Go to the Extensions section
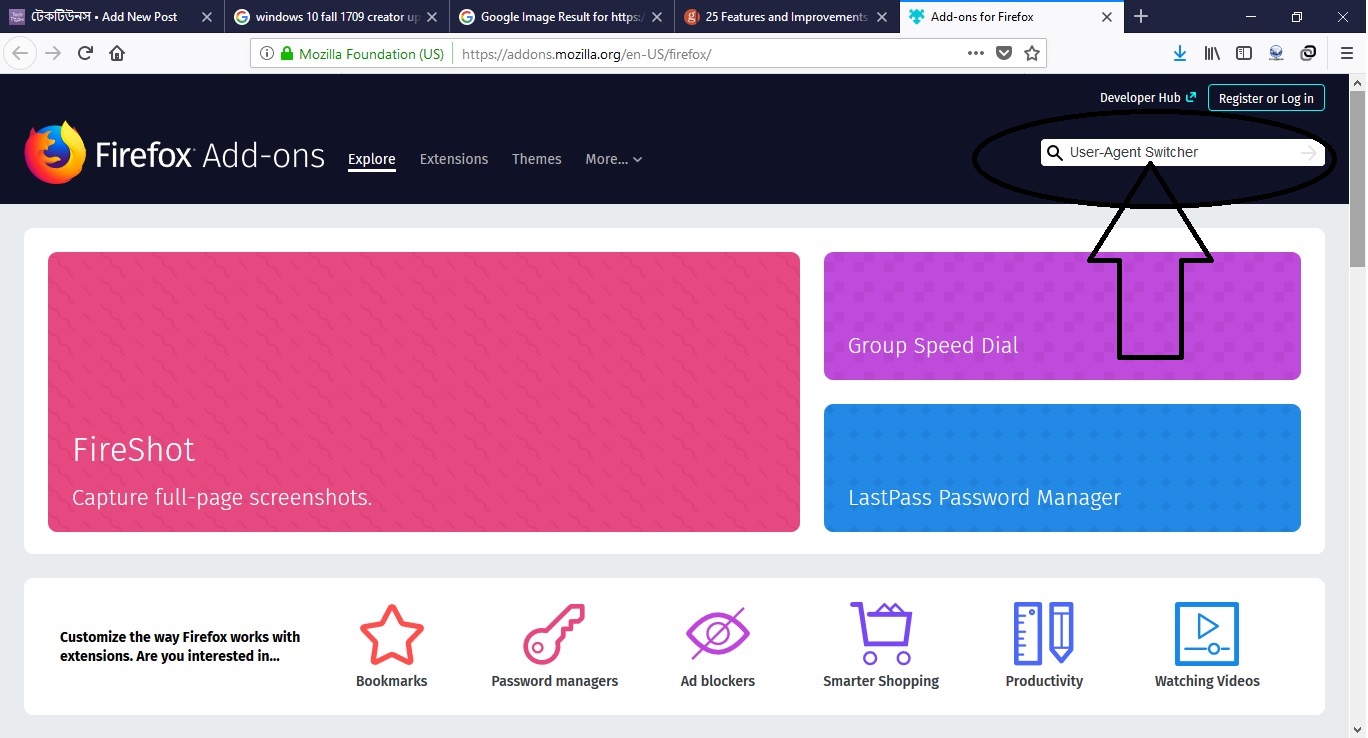1368x738 pixels. (x=454, y=159)
